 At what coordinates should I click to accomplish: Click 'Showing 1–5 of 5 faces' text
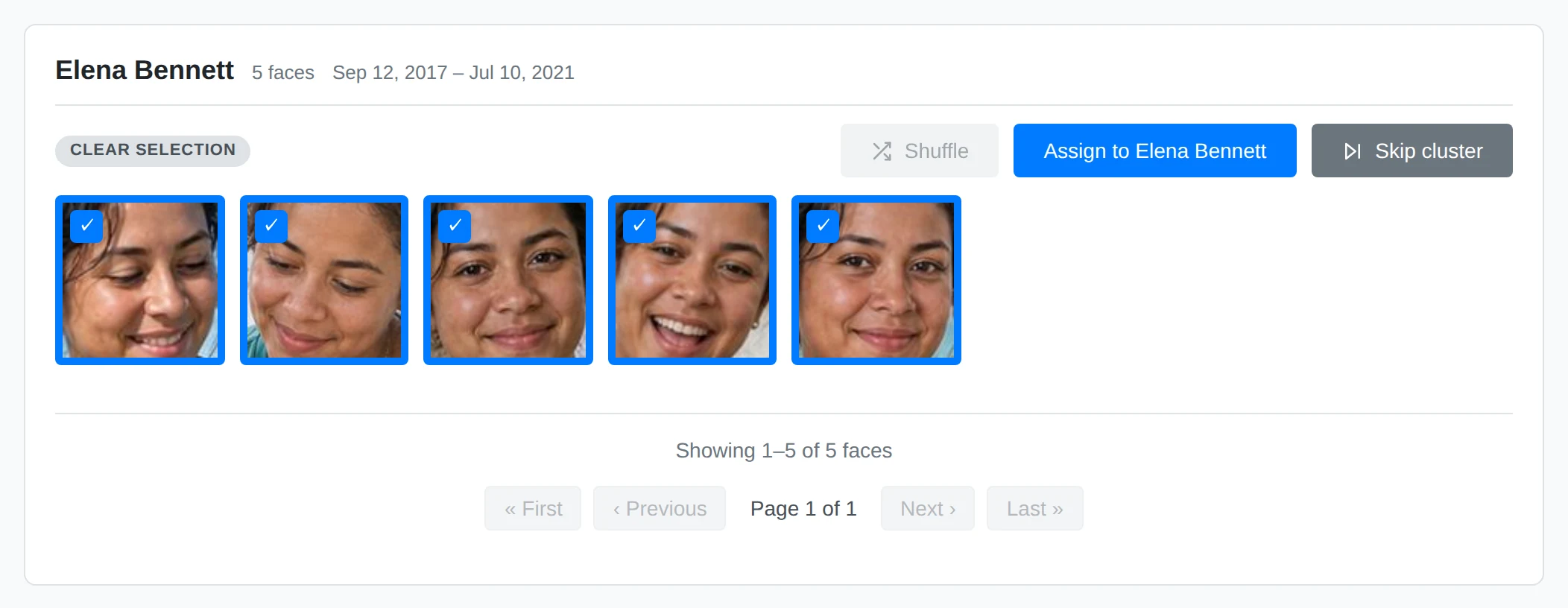(784, 451)
